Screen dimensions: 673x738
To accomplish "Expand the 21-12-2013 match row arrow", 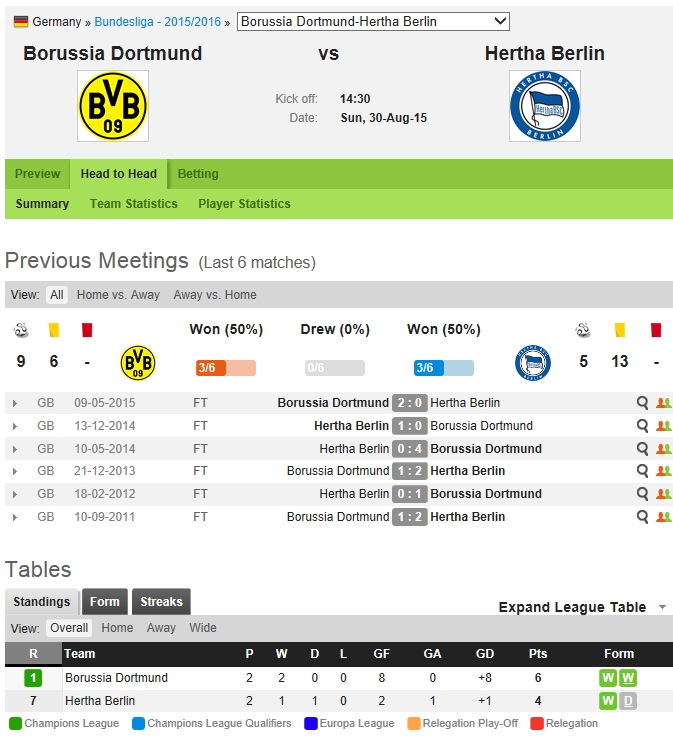I will [15, 471].
